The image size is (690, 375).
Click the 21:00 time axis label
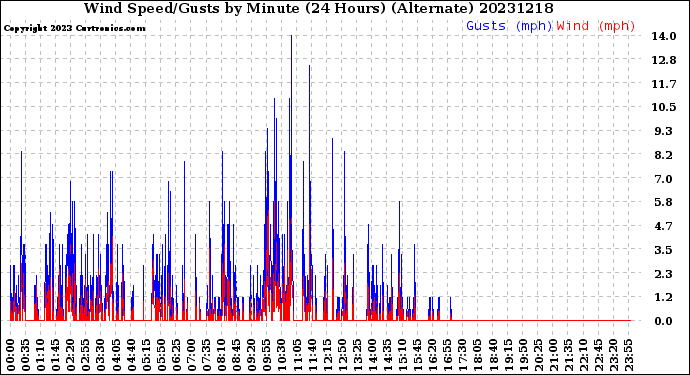pos(554,355)
